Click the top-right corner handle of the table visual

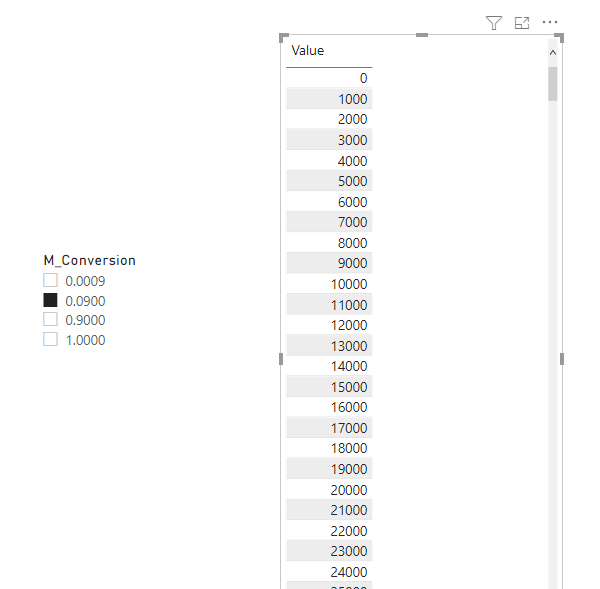559,38
